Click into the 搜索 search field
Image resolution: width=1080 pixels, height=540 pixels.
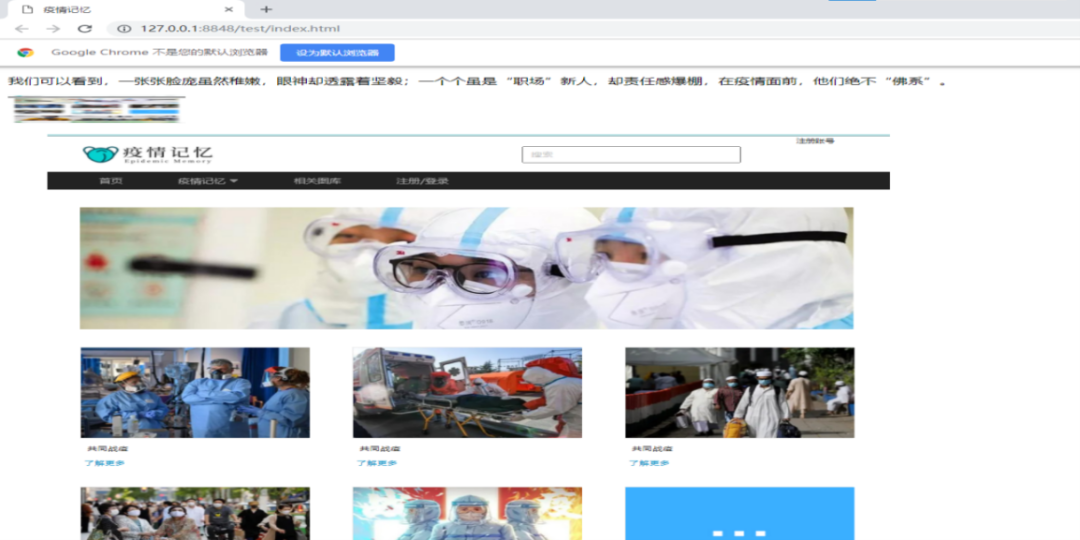631,155
